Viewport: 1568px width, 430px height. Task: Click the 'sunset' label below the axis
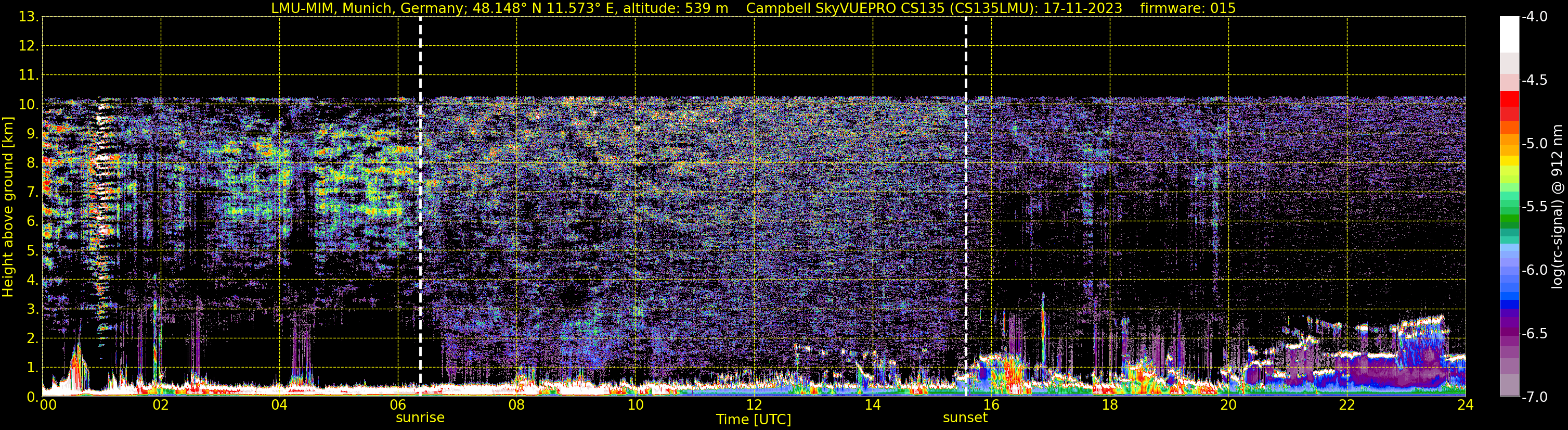(x=965, y=418)
